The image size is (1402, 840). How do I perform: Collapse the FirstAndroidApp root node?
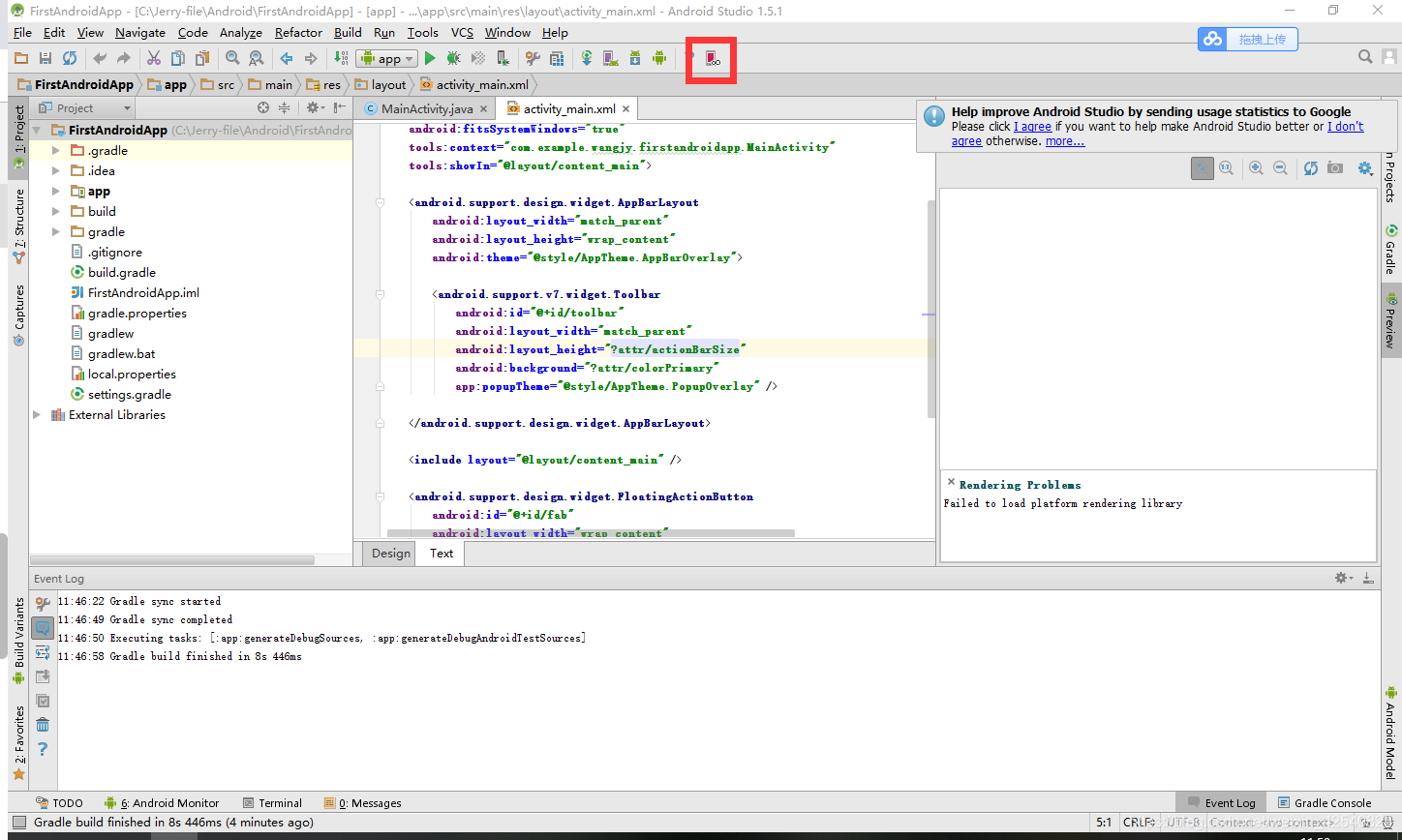(37, 131)
